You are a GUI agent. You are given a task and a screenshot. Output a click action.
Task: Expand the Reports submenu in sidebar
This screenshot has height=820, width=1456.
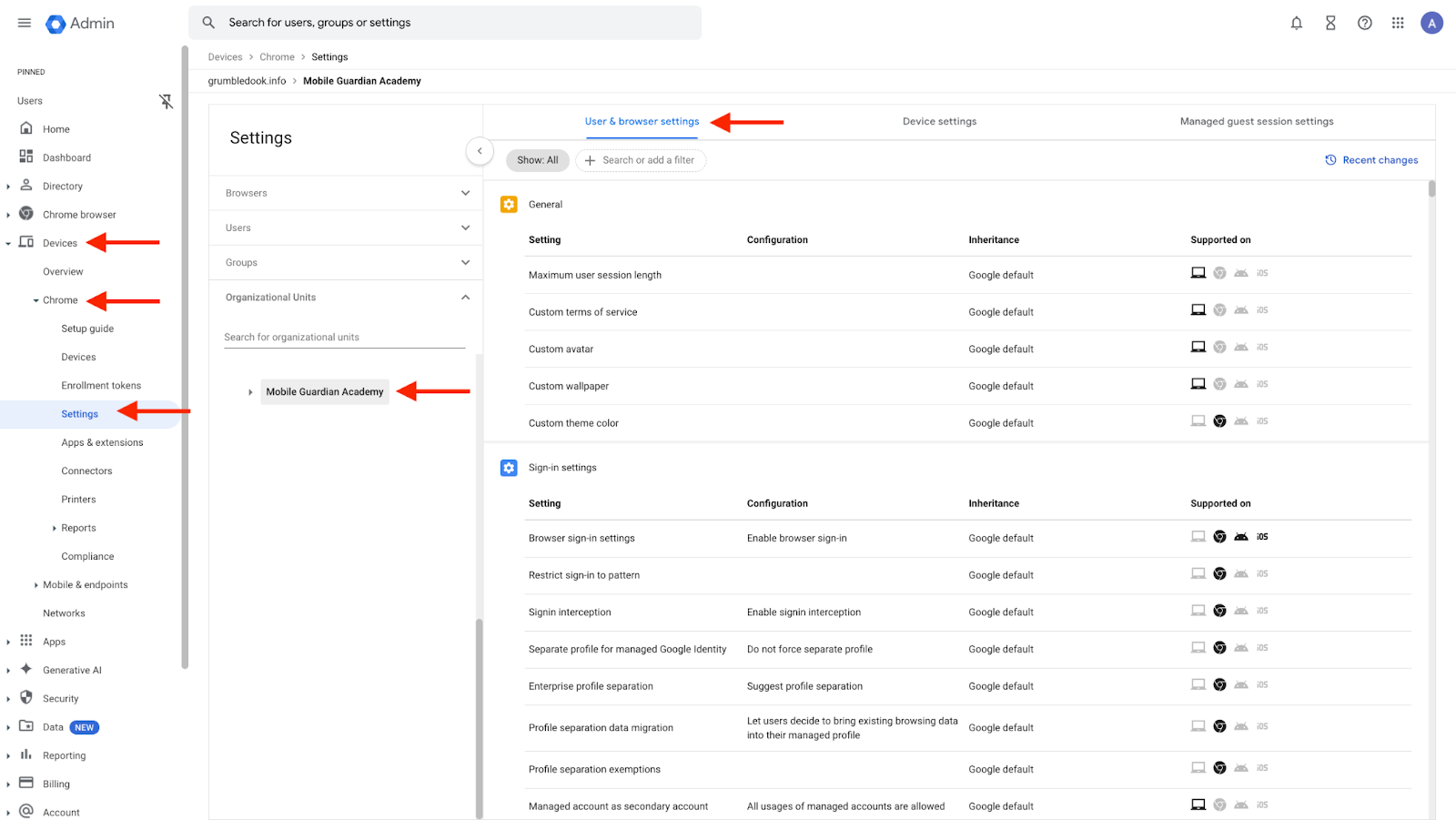coord(55,528)
